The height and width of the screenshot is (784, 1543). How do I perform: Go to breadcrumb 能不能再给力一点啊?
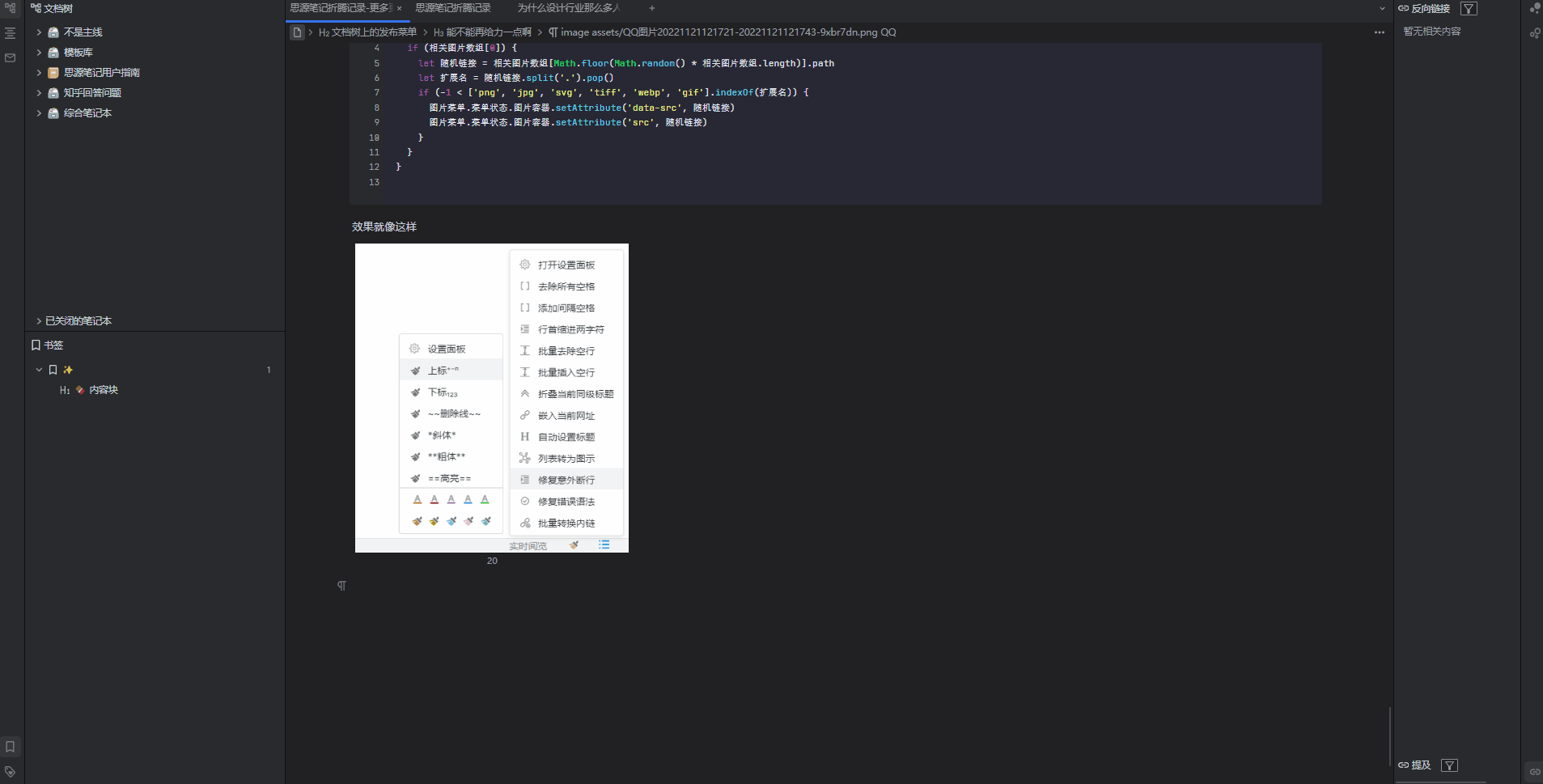click(483, 32)
